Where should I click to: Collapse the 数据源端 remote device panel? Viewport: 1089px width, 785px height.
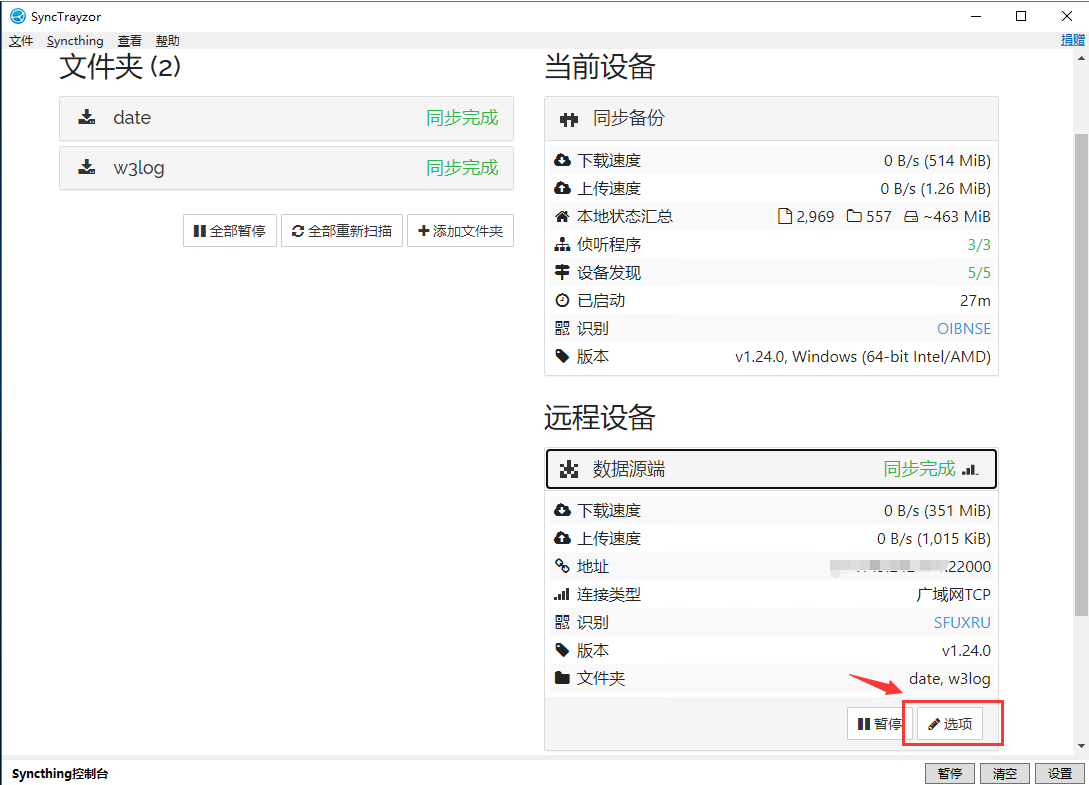770,469
